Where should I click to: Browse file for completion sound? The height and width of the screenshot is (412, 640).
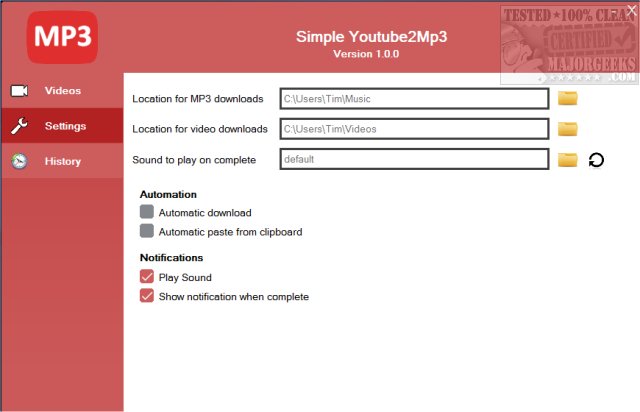tap(568, 160)
